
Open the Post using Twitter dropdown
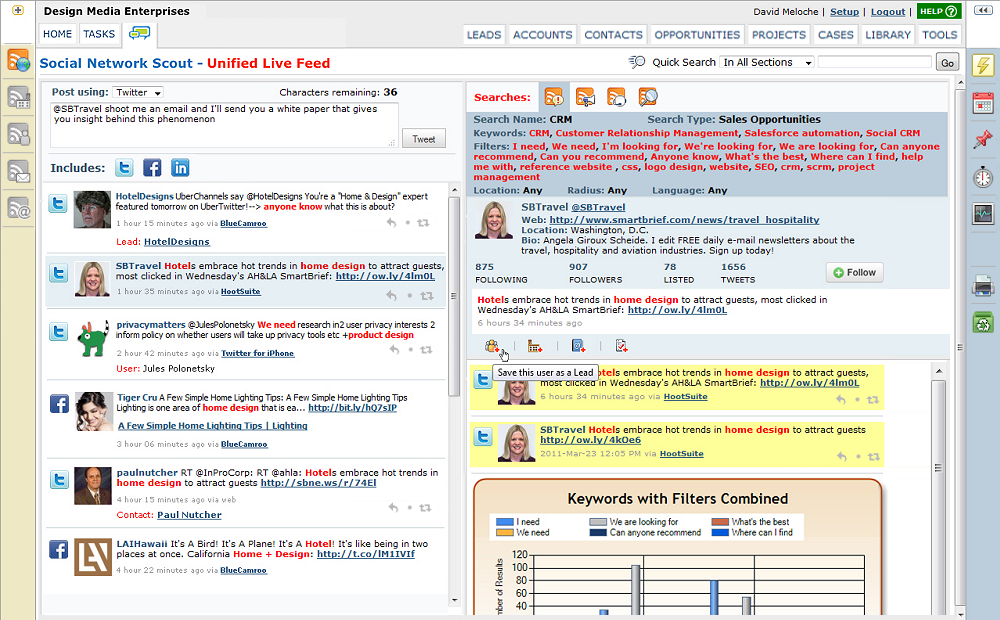pos(138,92)
